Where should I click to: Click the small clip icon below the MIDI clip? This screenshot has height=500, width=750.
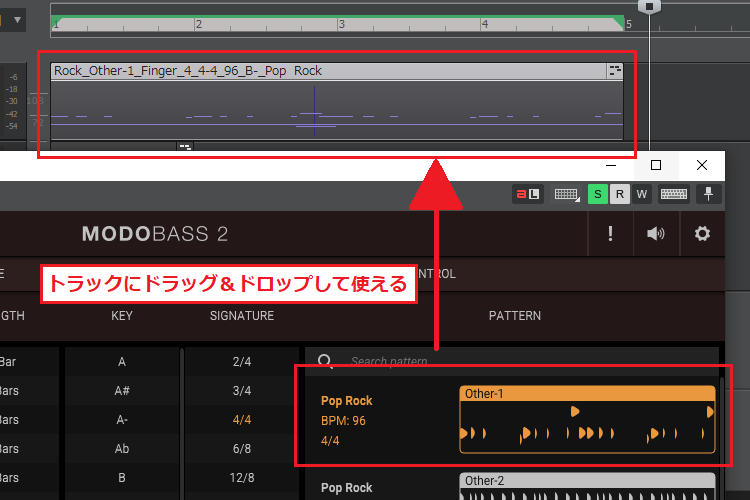coord(185,146)
